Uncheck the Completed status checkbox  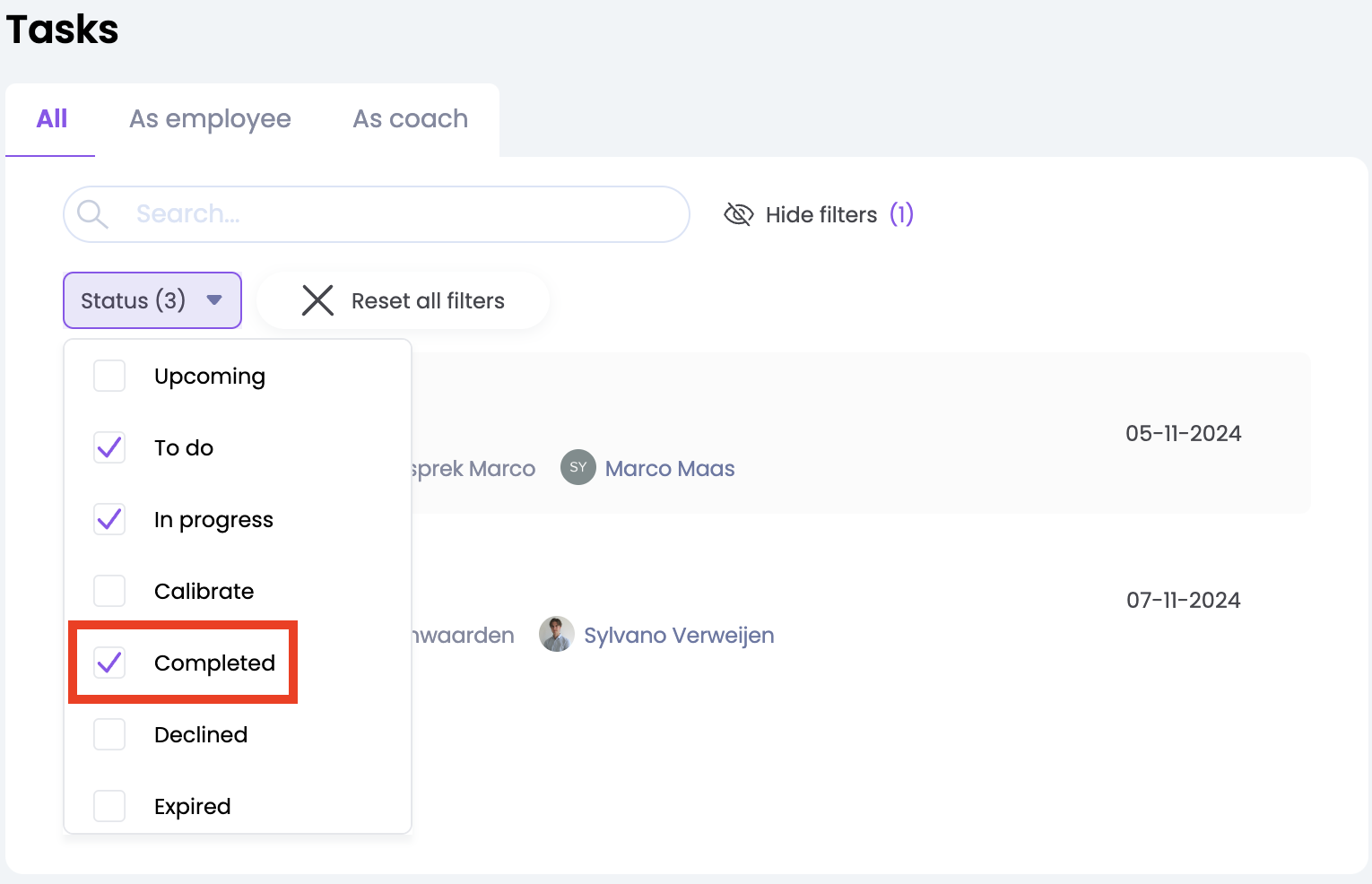(109, 663)
